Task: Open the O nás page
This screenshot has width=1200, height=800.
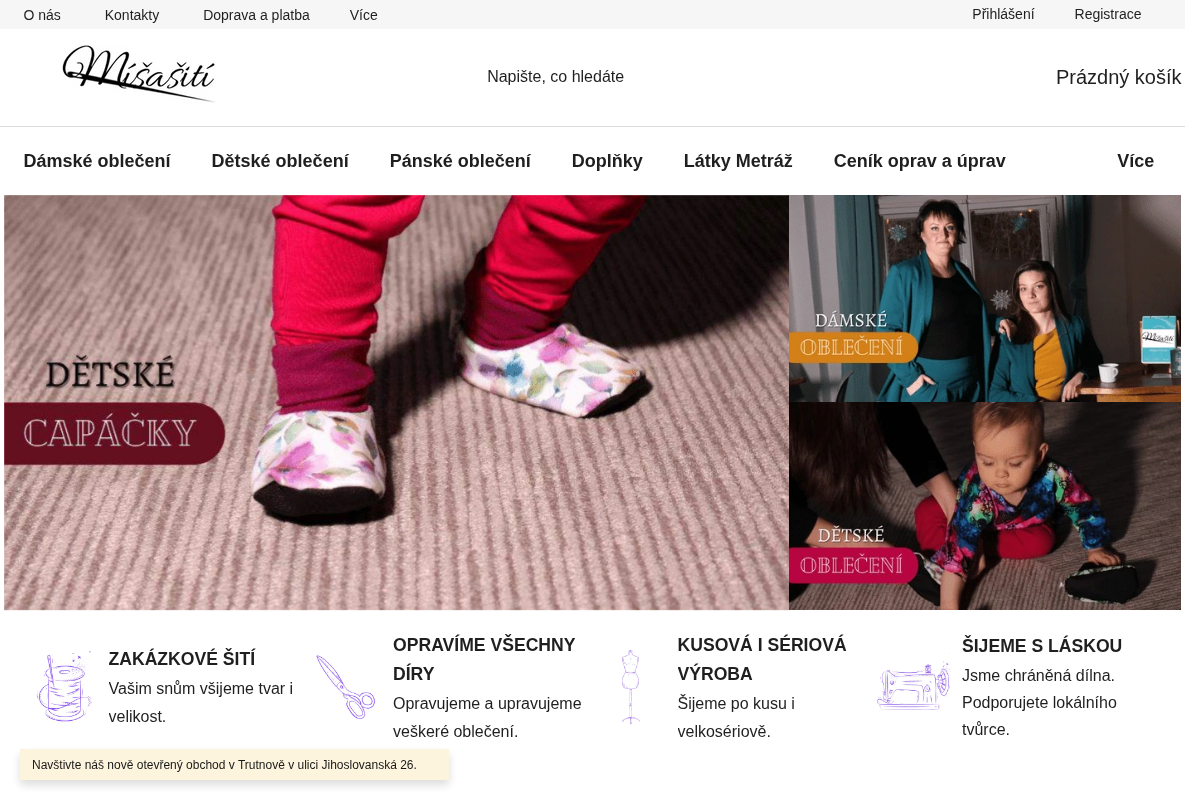Action: [42, 15]
